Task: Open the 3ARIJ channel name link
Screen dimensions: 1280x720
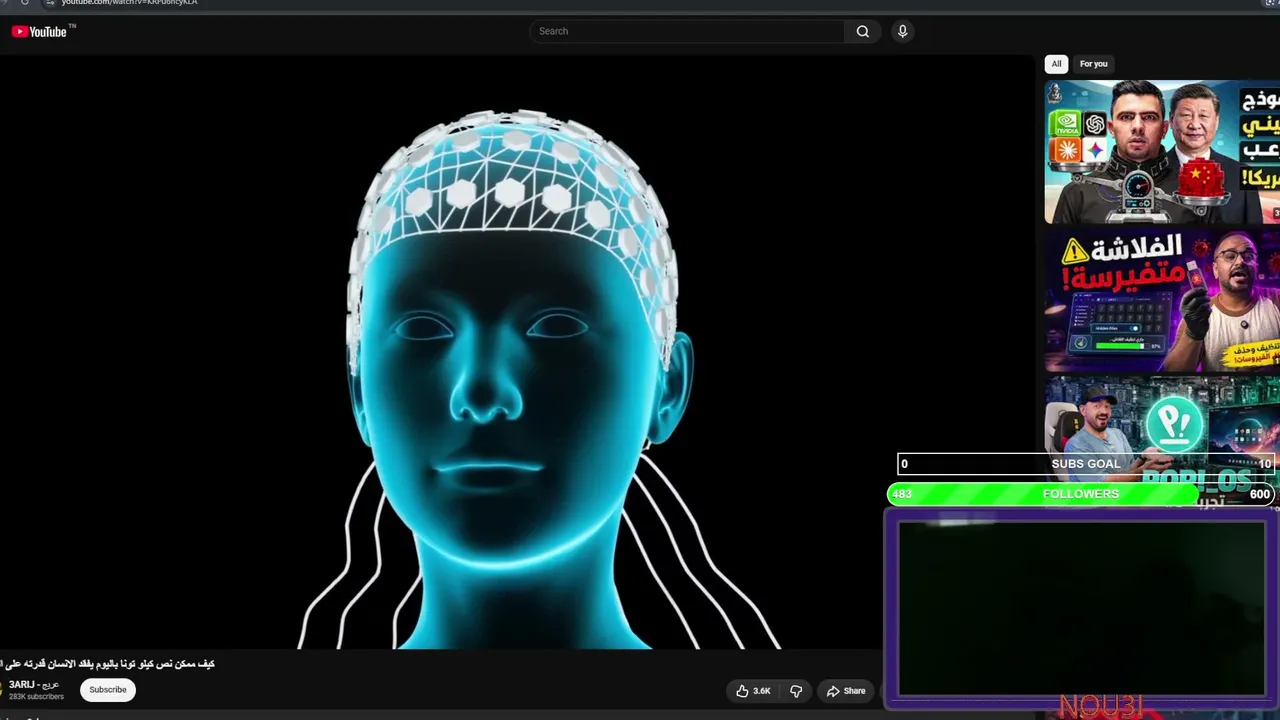Action: pos(34,685)
